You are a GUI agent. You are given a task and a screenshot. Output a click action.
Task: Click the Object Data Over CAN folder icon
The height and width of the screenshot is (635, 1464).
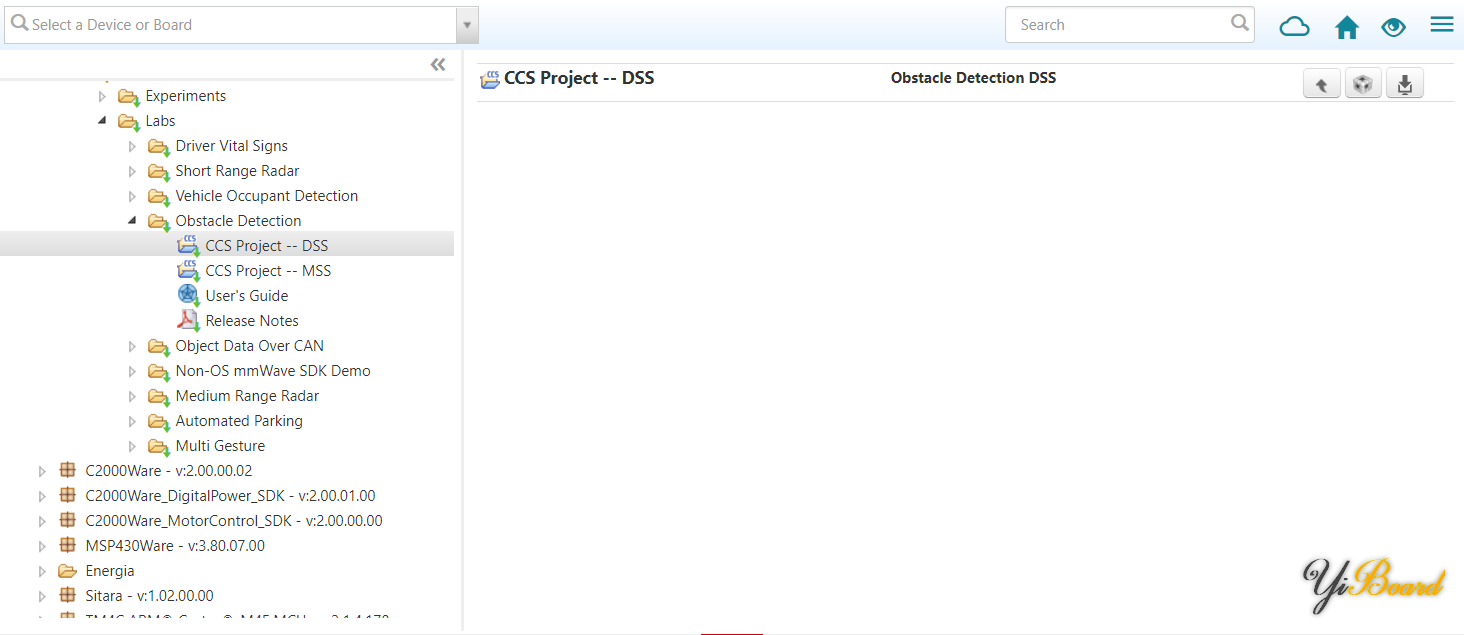click(158, 347)
